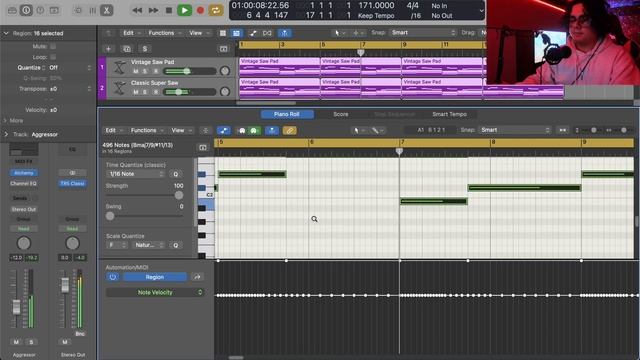This screenshot has width=640, height=360.
Task: Click the red Record button
Action: click(x=200, y=10)
